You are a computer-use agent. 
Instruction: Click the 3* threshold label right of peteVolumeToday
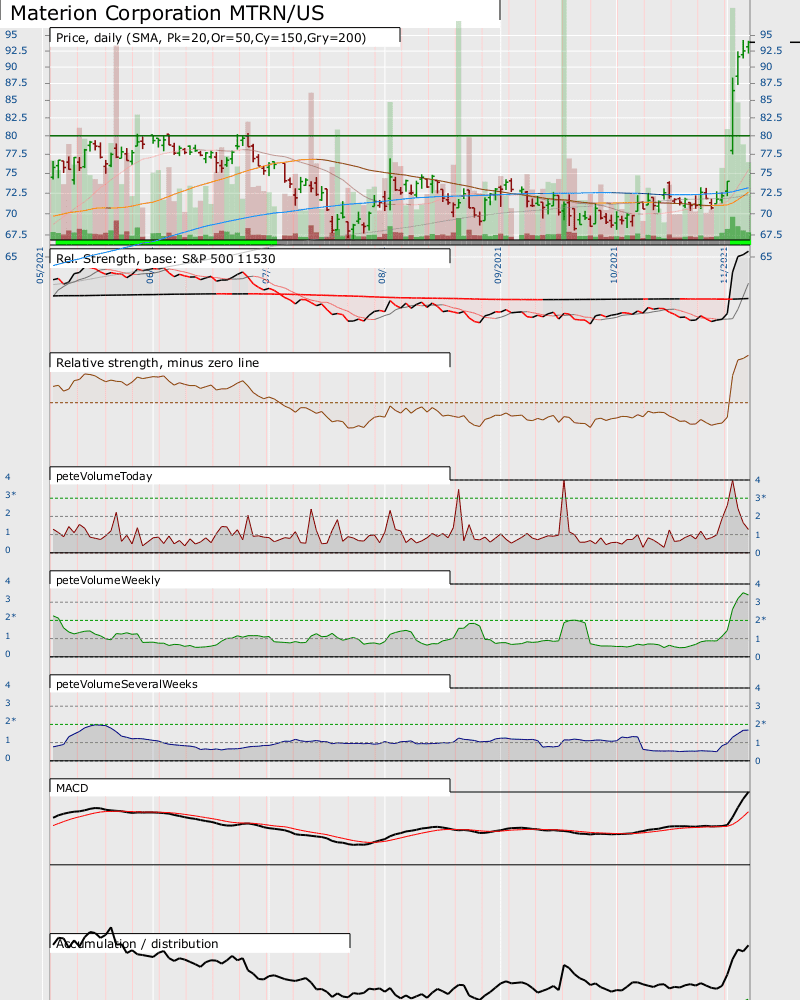(760, 497)
